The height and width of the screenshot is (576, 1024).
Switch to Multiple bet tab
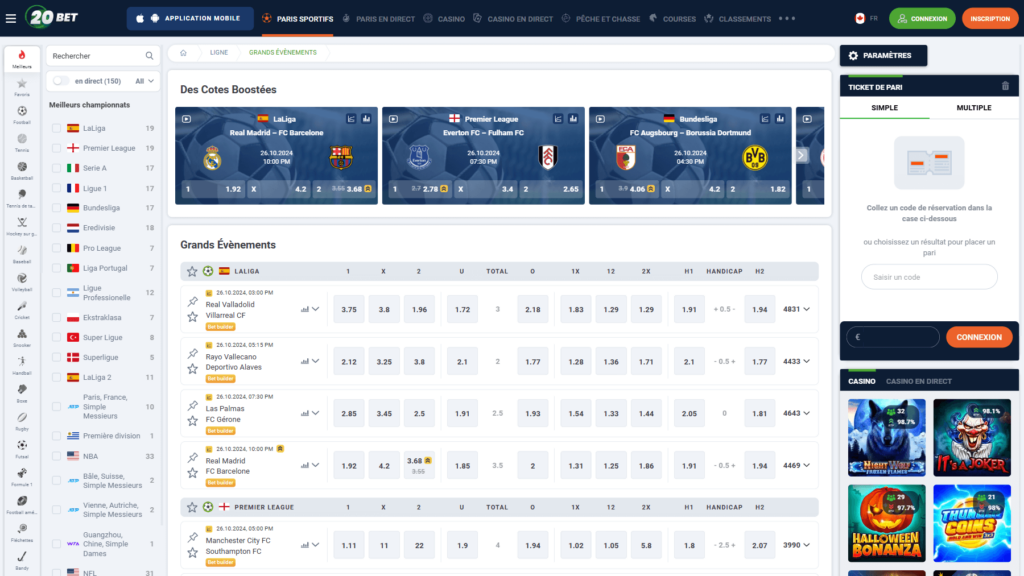974,108
